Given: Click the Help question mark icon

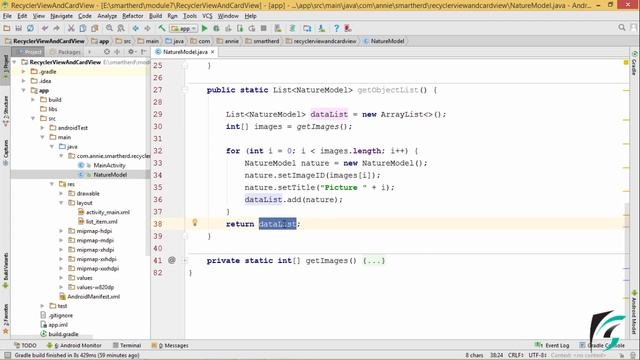Looking at the screenshot, I should click(336, 28).
